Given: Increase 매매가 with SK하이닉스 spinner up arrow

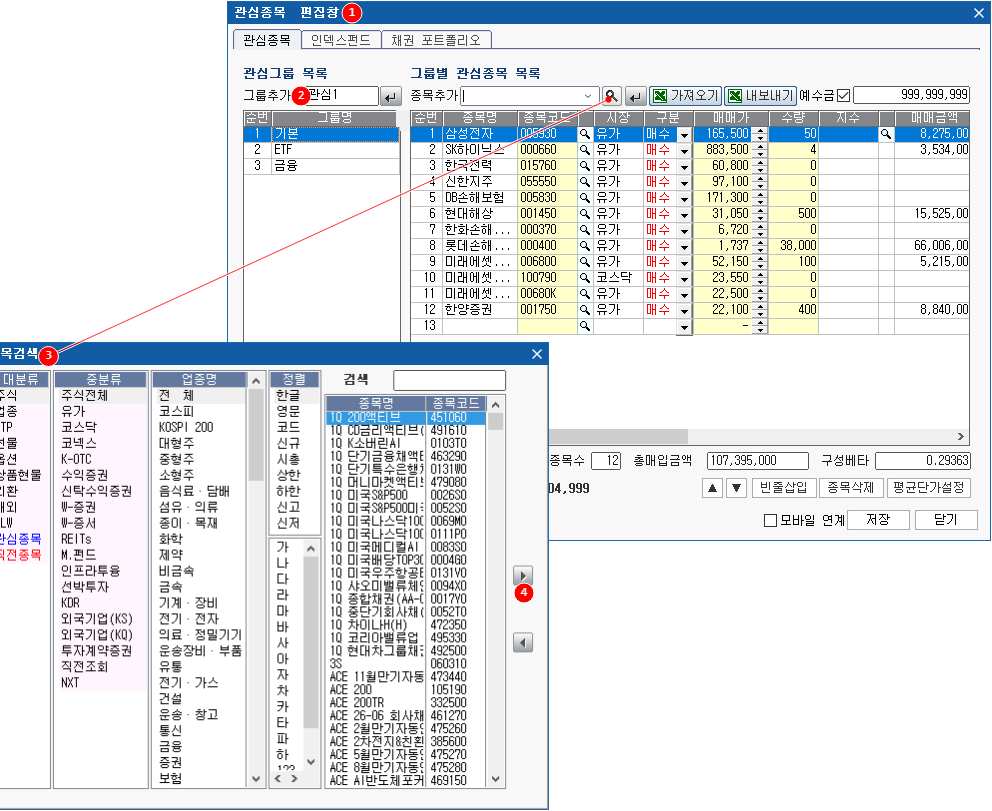Looking at the screenshot, I should [x=759, y=146].
